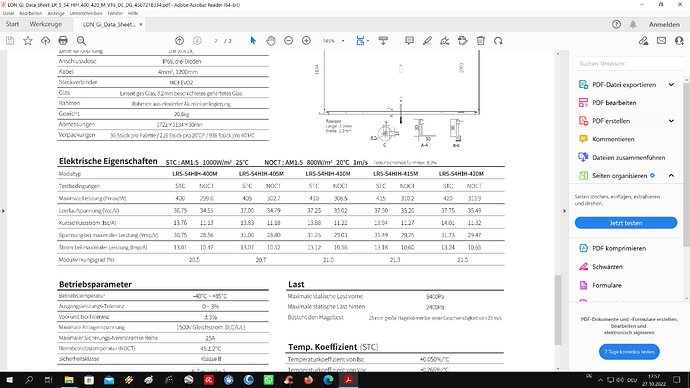Expand PDF-Datei exportieren section

pyautogui.click(x=671, y=84)
